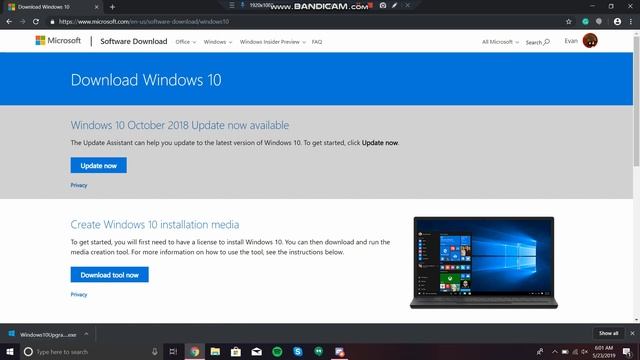Open the Action Center notifications icon

[x=627, y=351]
